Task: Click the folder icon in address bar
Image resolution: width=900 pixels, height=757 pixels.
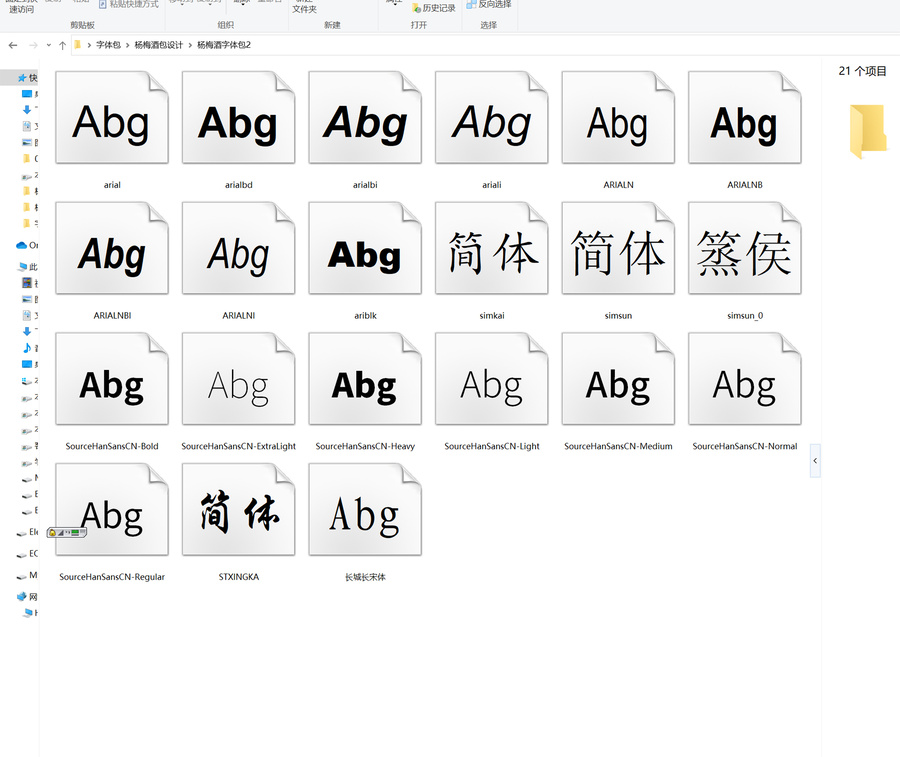Action: pyautogui.click(x=77, y=45)
